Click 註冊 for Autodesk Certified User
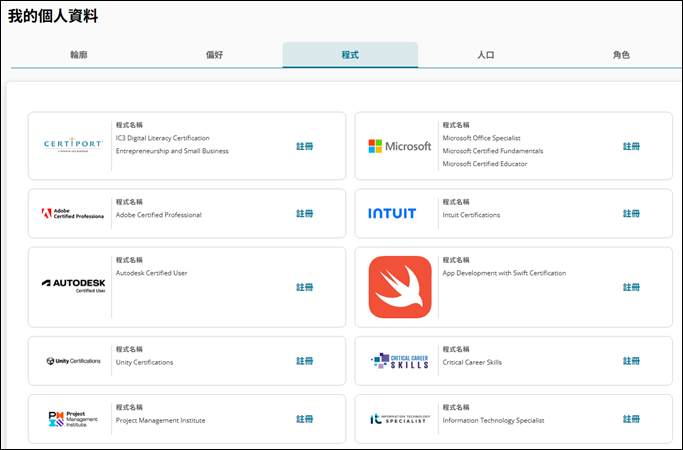Screen dimensions: 683x450 point(304,287)
